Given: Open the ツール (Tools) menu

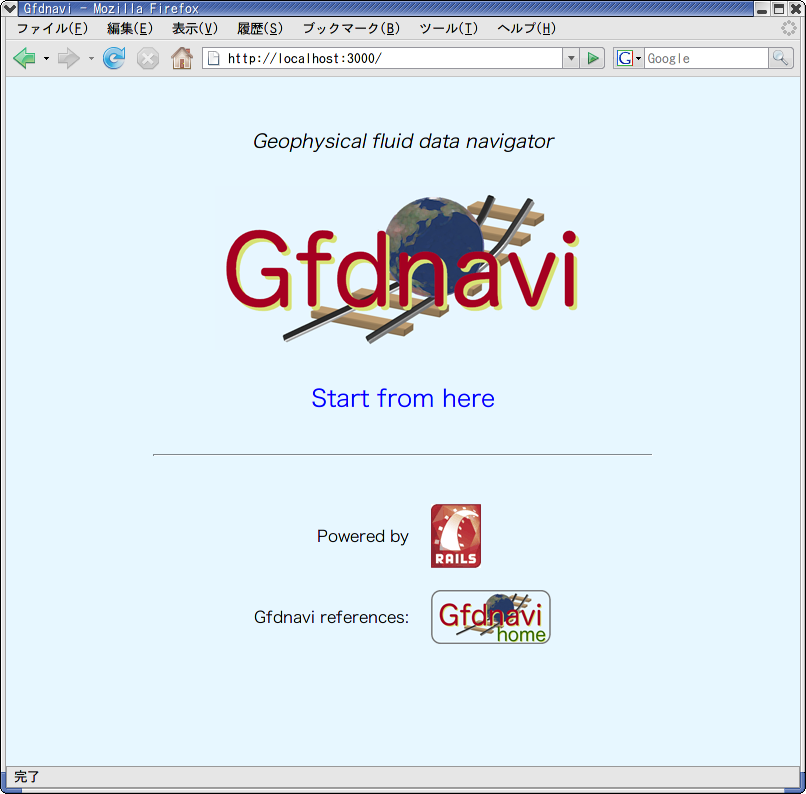Looking at the screenshot, I should tap(448, 29).
